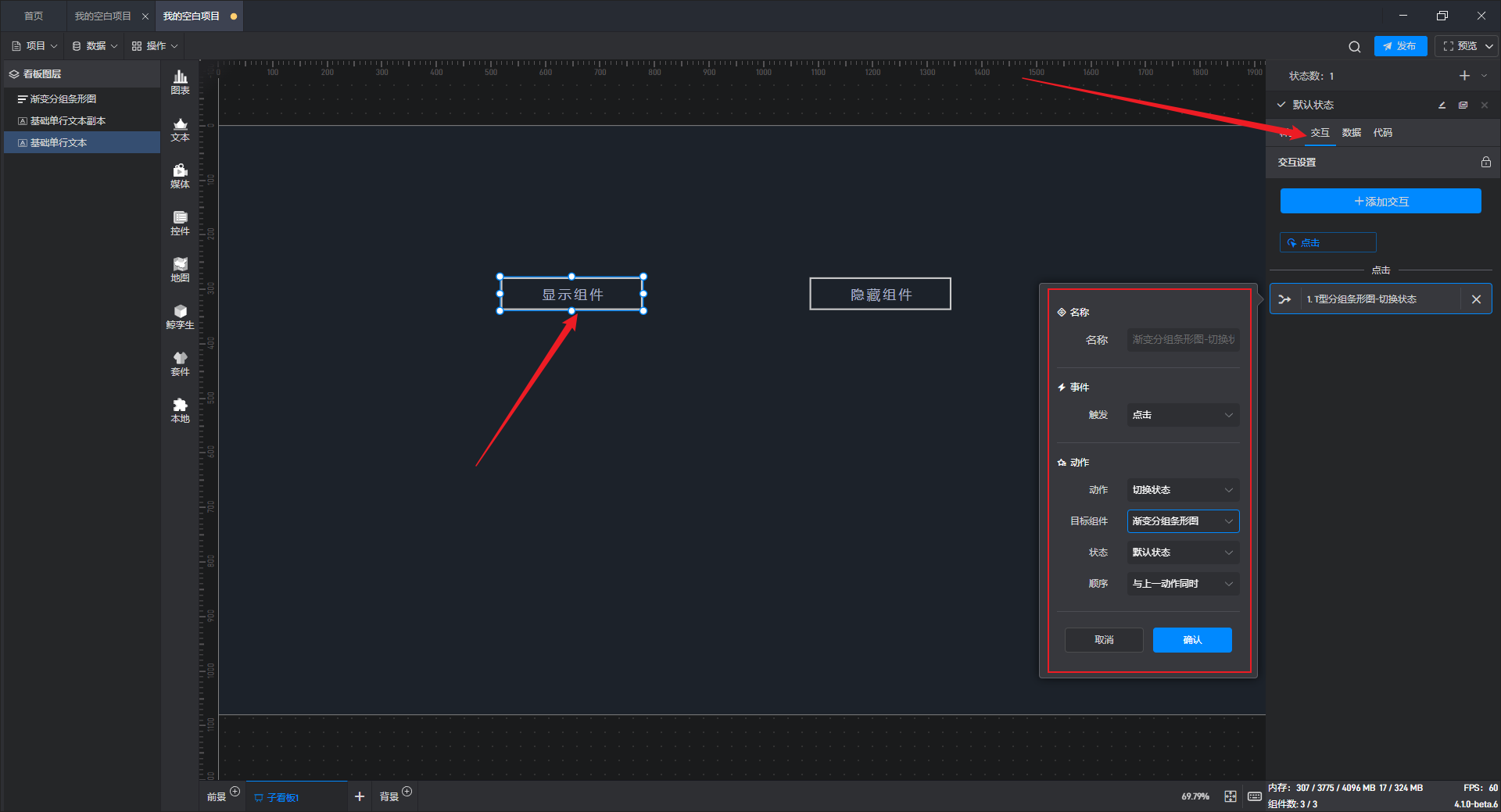Open the 动作 action dropdown
The width and height of the screenshot is (1501, 812).
(x=1183, y=490)
